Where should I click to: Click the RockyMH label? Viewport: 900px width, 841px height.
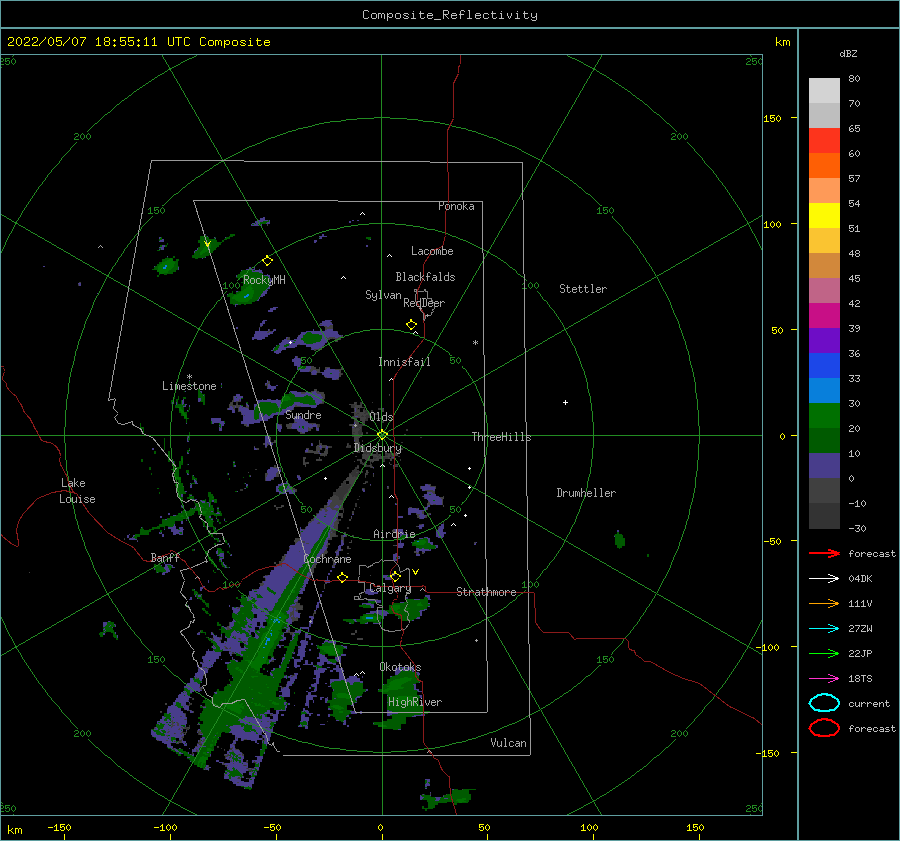click(x=264, y=280)
